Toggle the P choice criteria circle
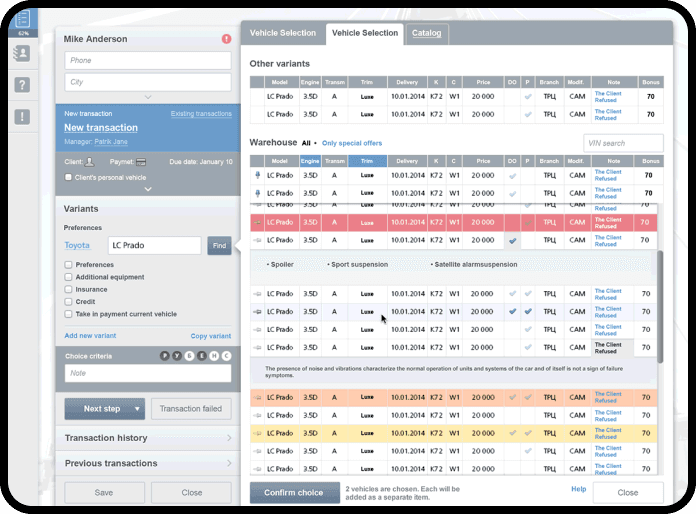The width and height of the screenshot is (696, 514). (165, 356)
